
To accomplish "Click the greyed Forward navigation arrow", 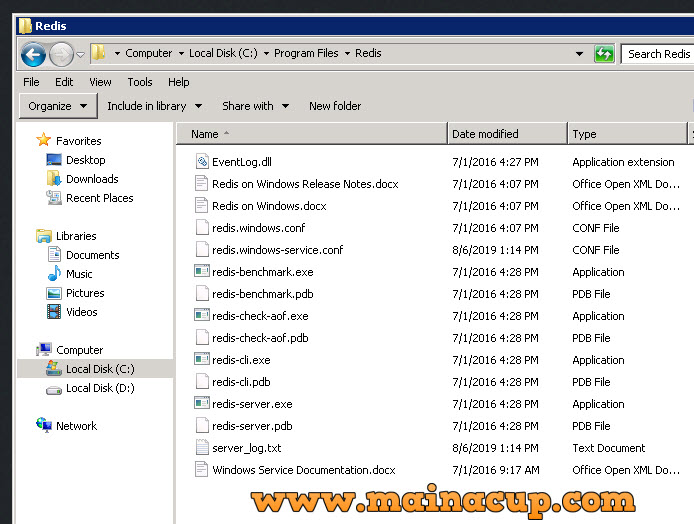I will pyautogui.click(x=61, y=54).
